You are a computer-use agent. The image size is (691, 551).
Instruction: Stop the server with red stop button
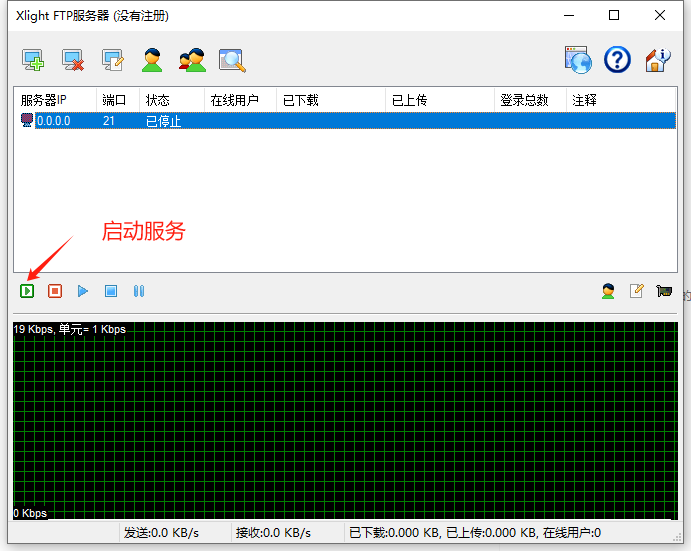pyautogui.click(x=55, y=291)
